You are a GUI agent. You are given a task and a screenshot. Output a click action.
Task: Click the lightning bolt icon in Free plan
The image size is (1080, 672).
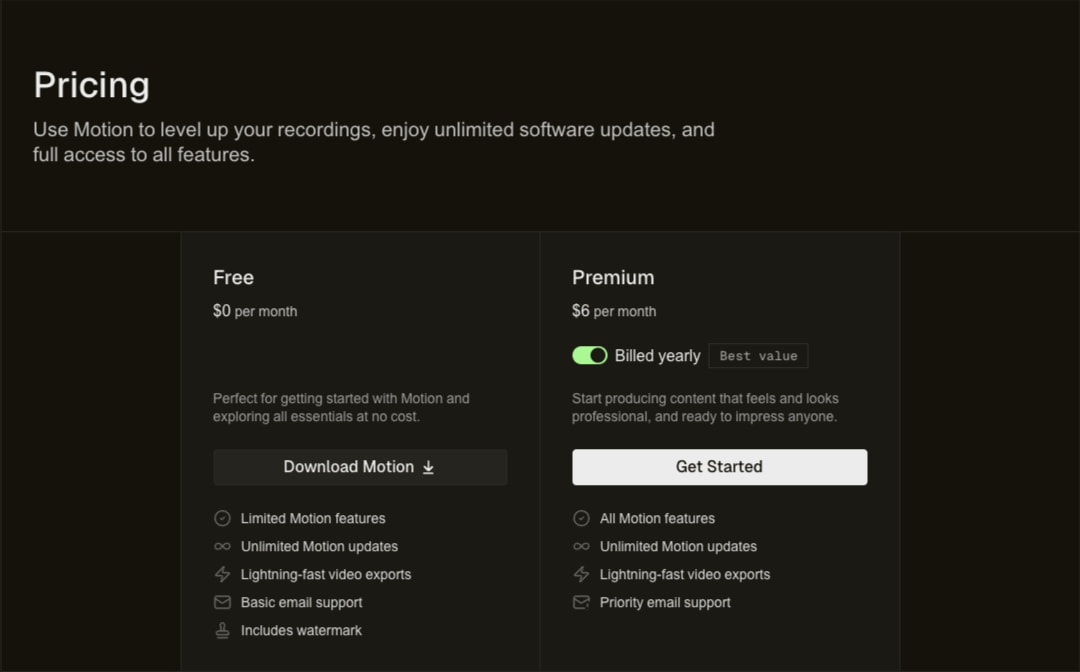coord(222,574)
